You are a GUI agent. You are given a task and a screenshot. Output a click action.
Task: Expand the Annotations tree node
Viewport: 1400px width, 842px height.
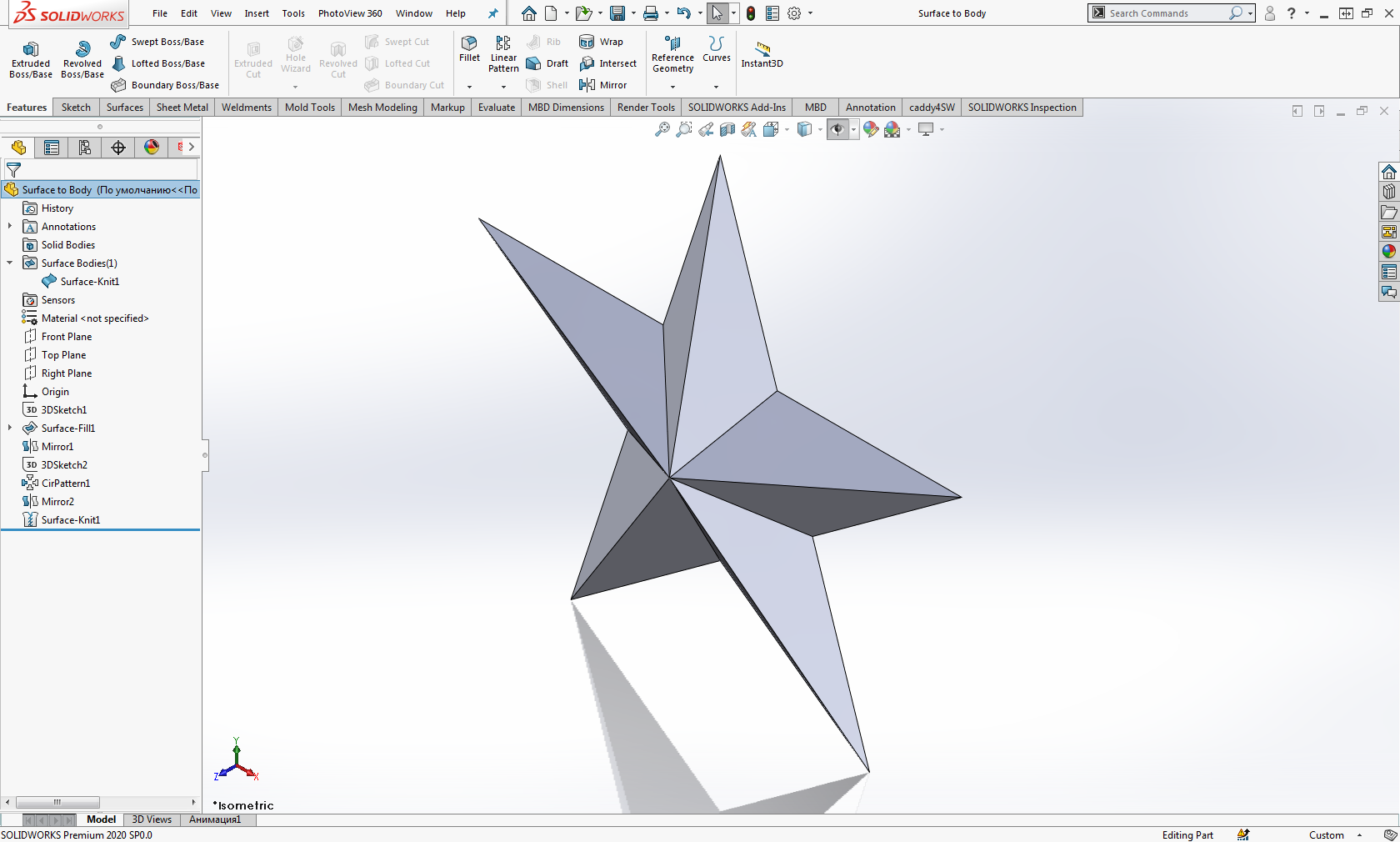click(x=10, y=226)
